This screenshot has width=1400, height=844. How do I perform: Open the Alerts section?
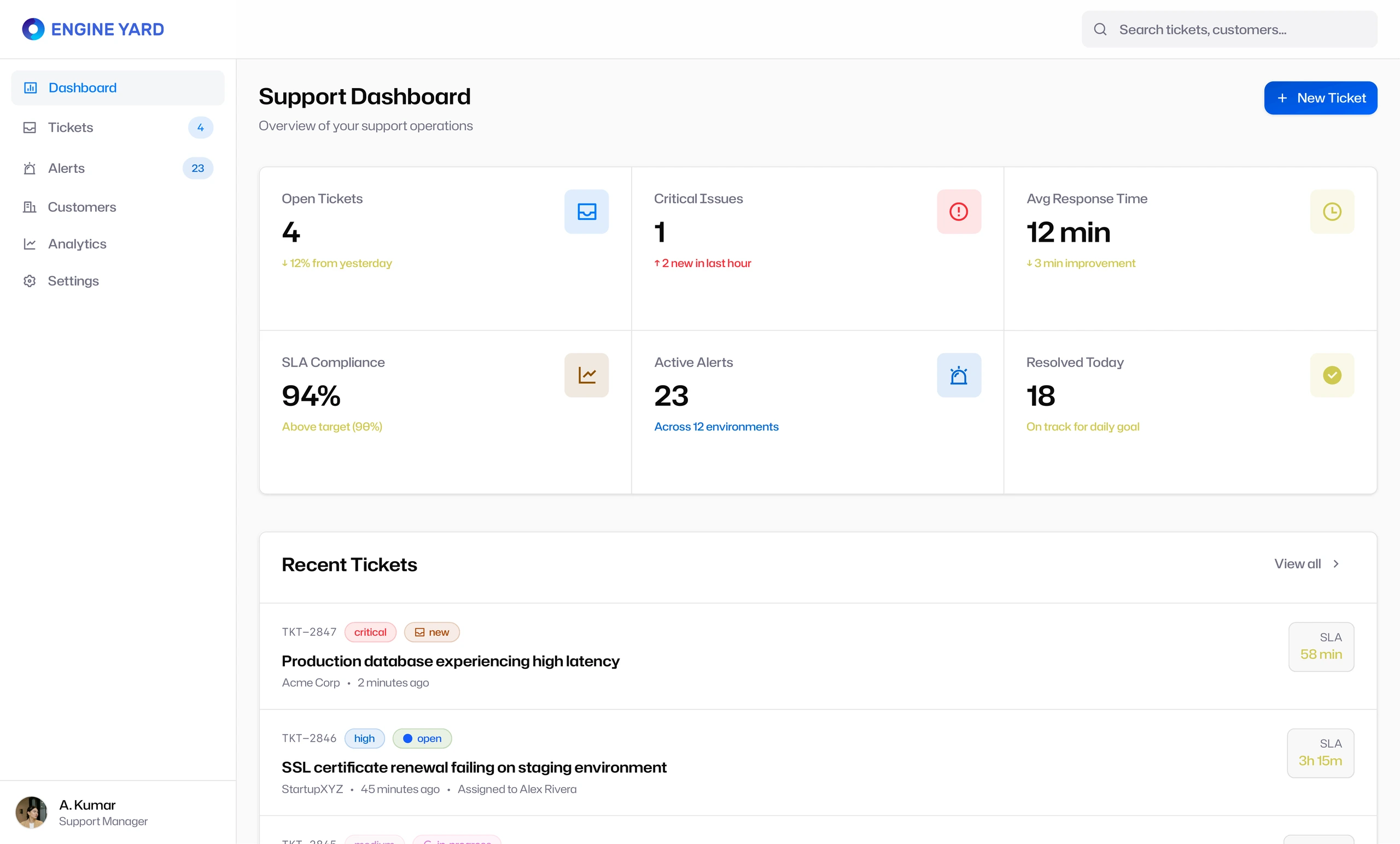pyautogui.click(x=118, y=168)
